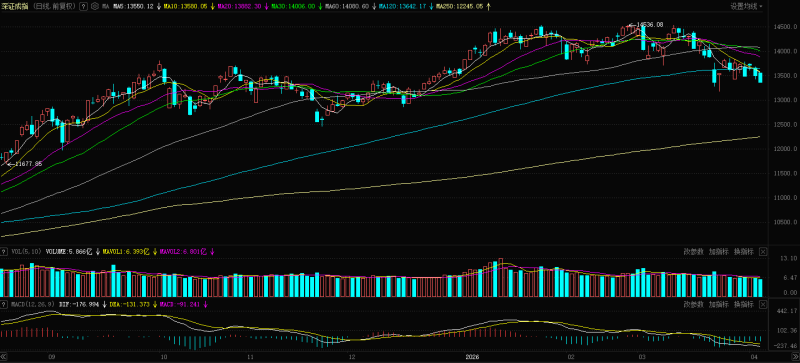Click the MA30:14006.00 green label
Screen dimensions: 800x363
[x=292, y=7]
